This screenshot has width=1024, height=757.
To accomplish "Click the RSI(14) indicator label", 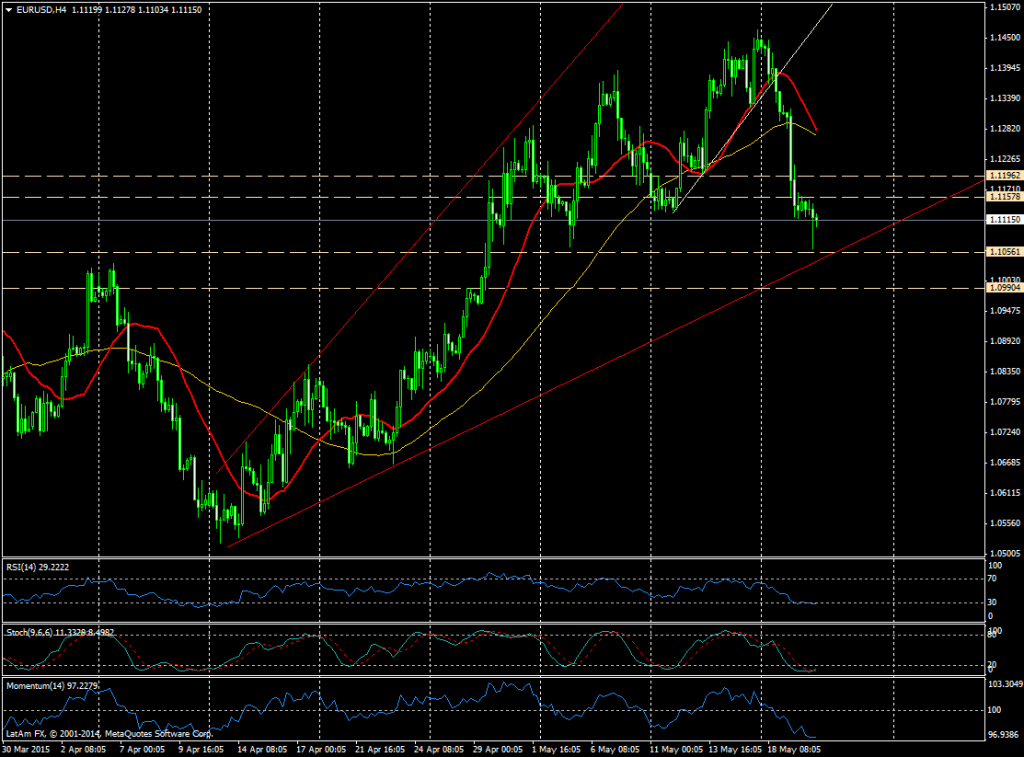I will tap(41, 566).
